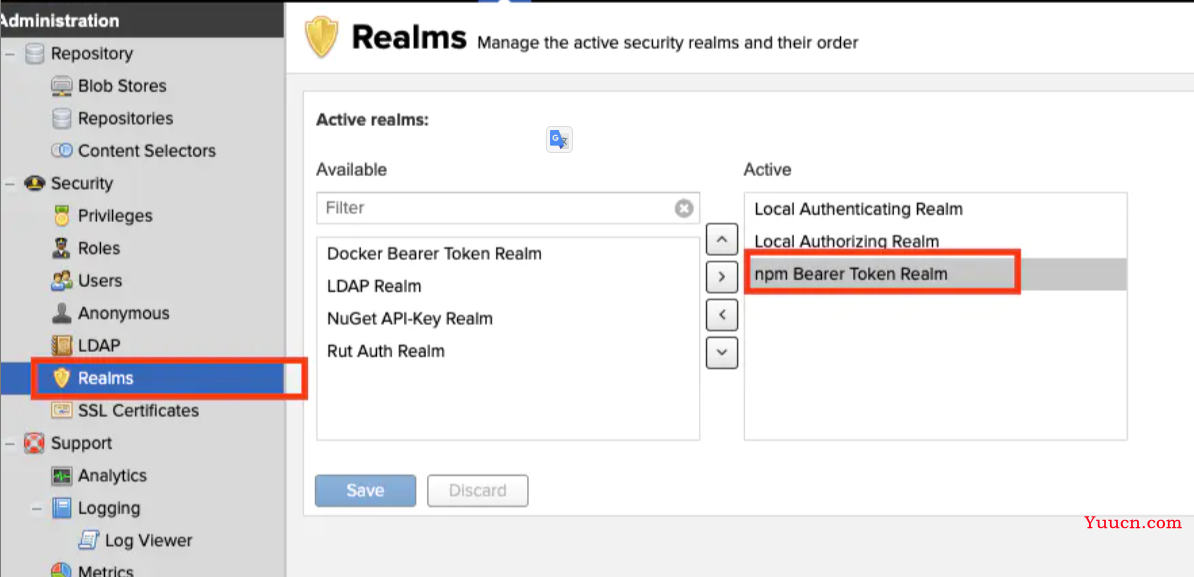Collapse the Support tree node
The width and height of the screenshot is (1194, 577).
[8, 443]
